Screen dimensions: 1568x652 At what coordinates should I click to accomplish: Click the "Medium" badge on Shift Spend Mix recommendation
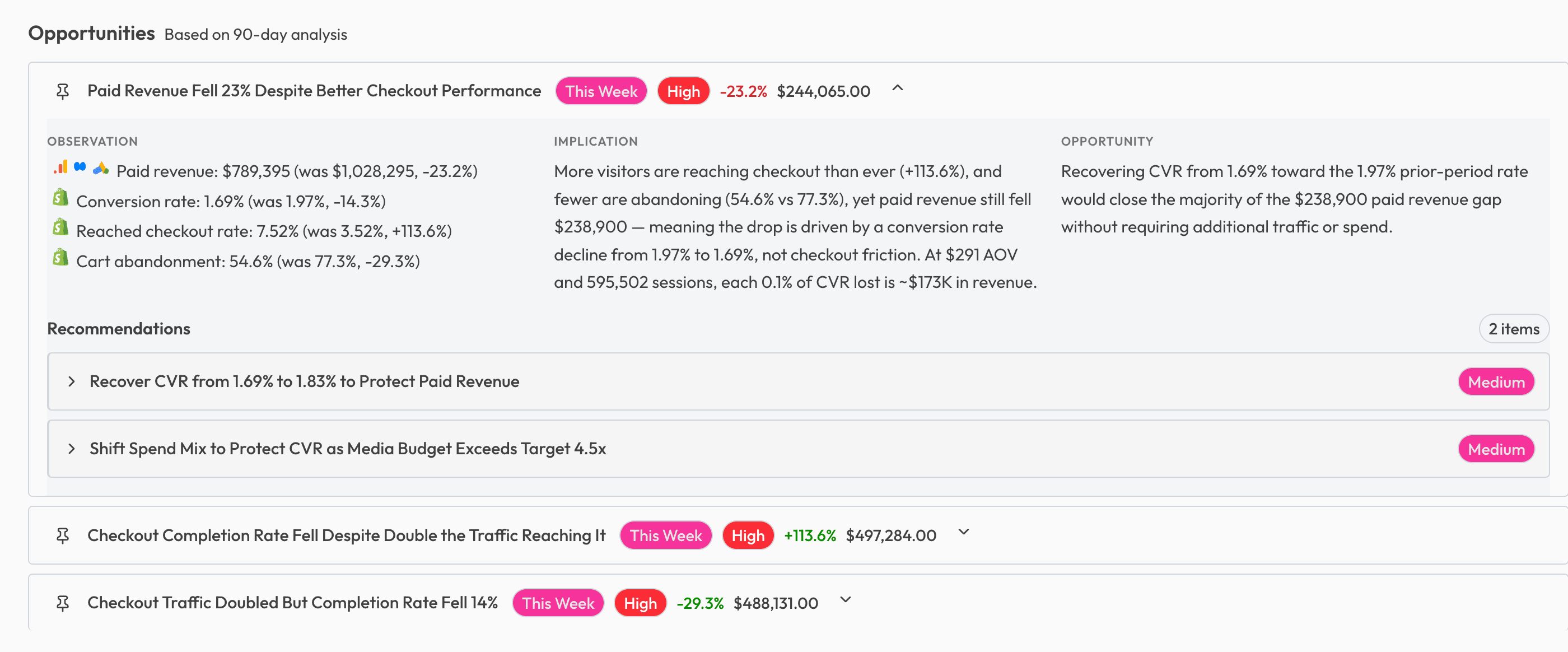tap(1496, 449)
